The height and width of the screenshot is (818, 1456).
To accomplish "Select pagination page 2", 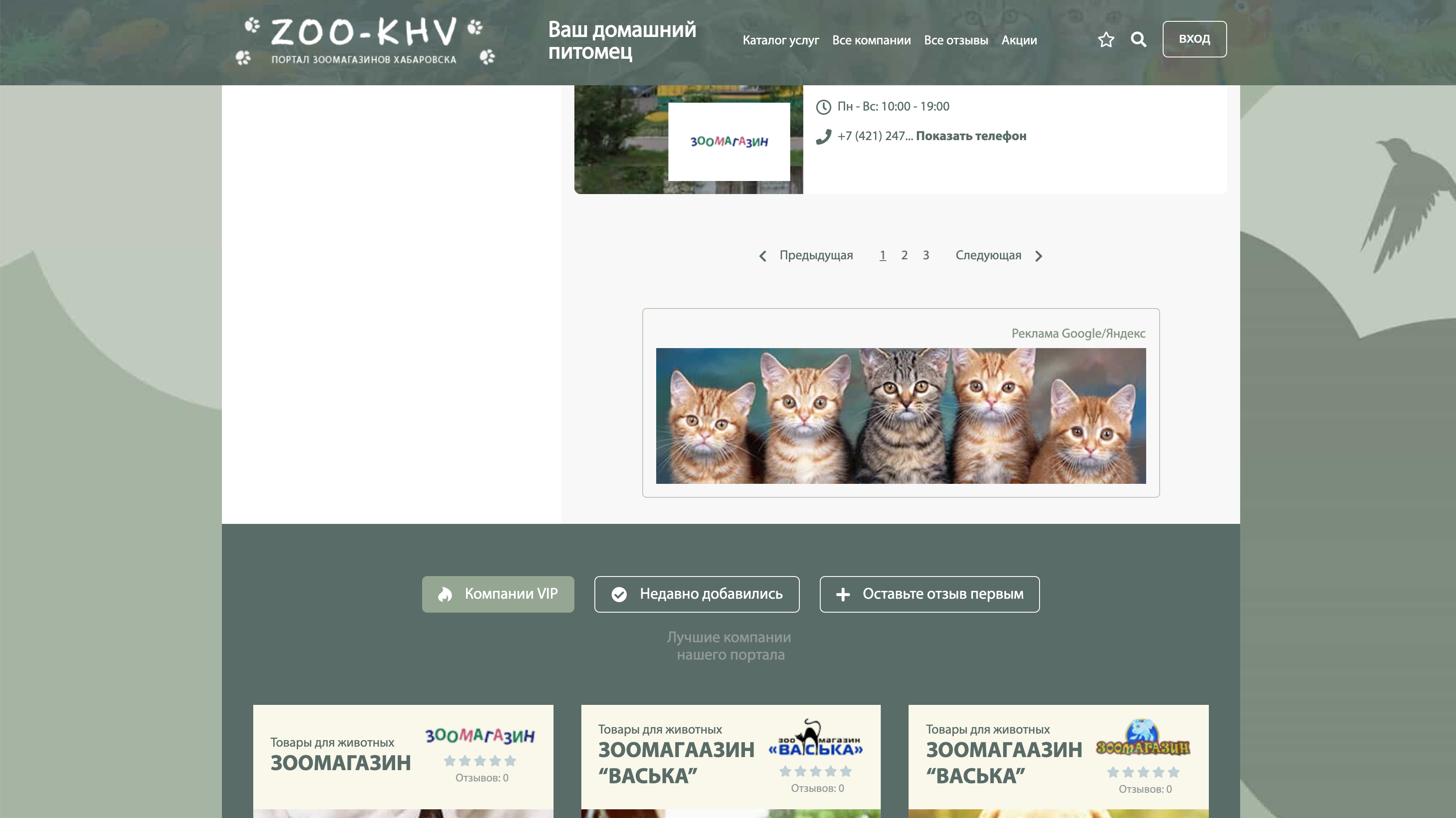I will 904,255.
